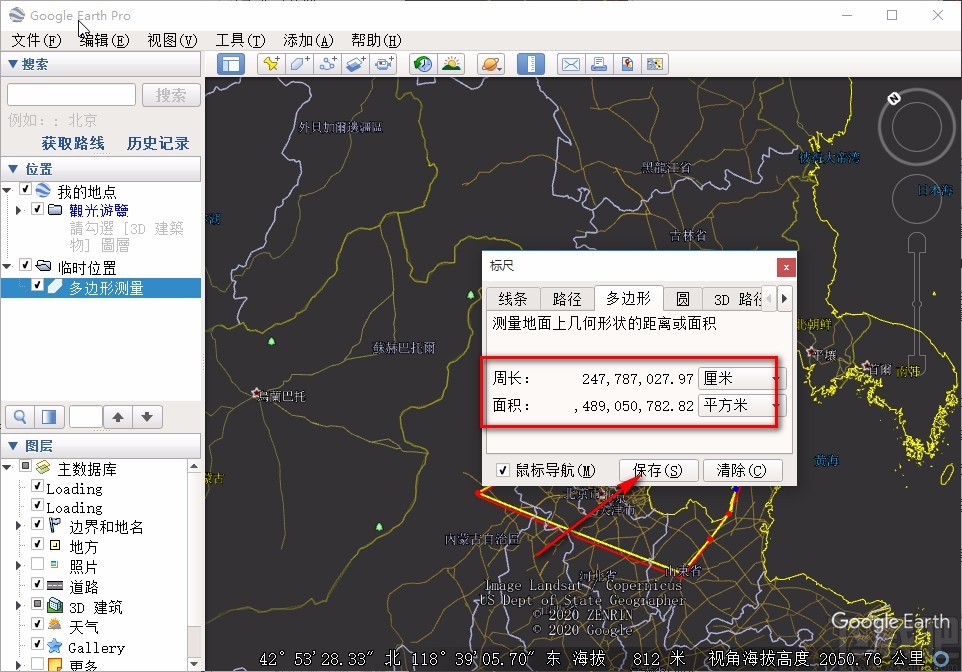Viewport: 962px width, 672px height.
Task: Click the 搜索 search button
Action: [x=171, y=95]
